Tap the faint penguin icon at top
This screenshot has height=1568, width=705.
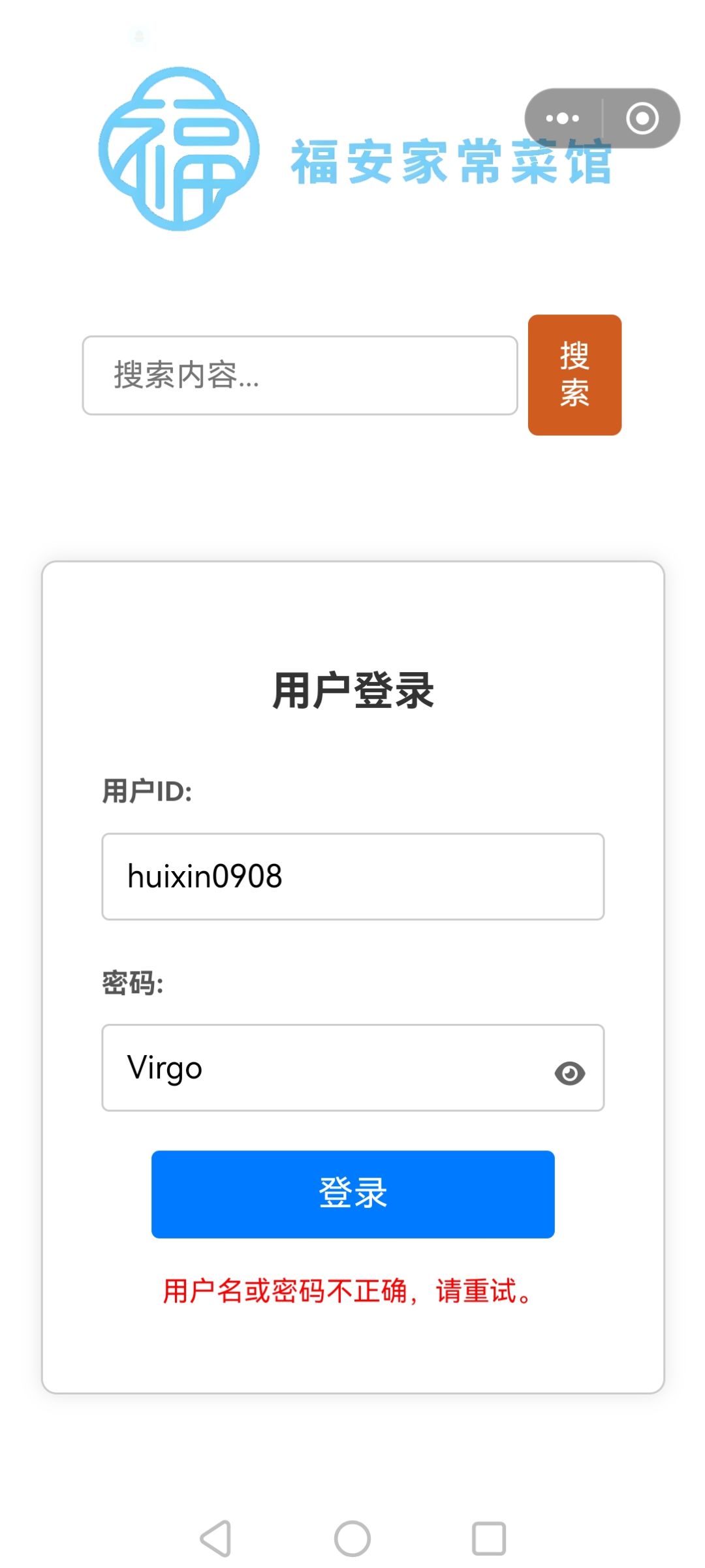point(138,36)
